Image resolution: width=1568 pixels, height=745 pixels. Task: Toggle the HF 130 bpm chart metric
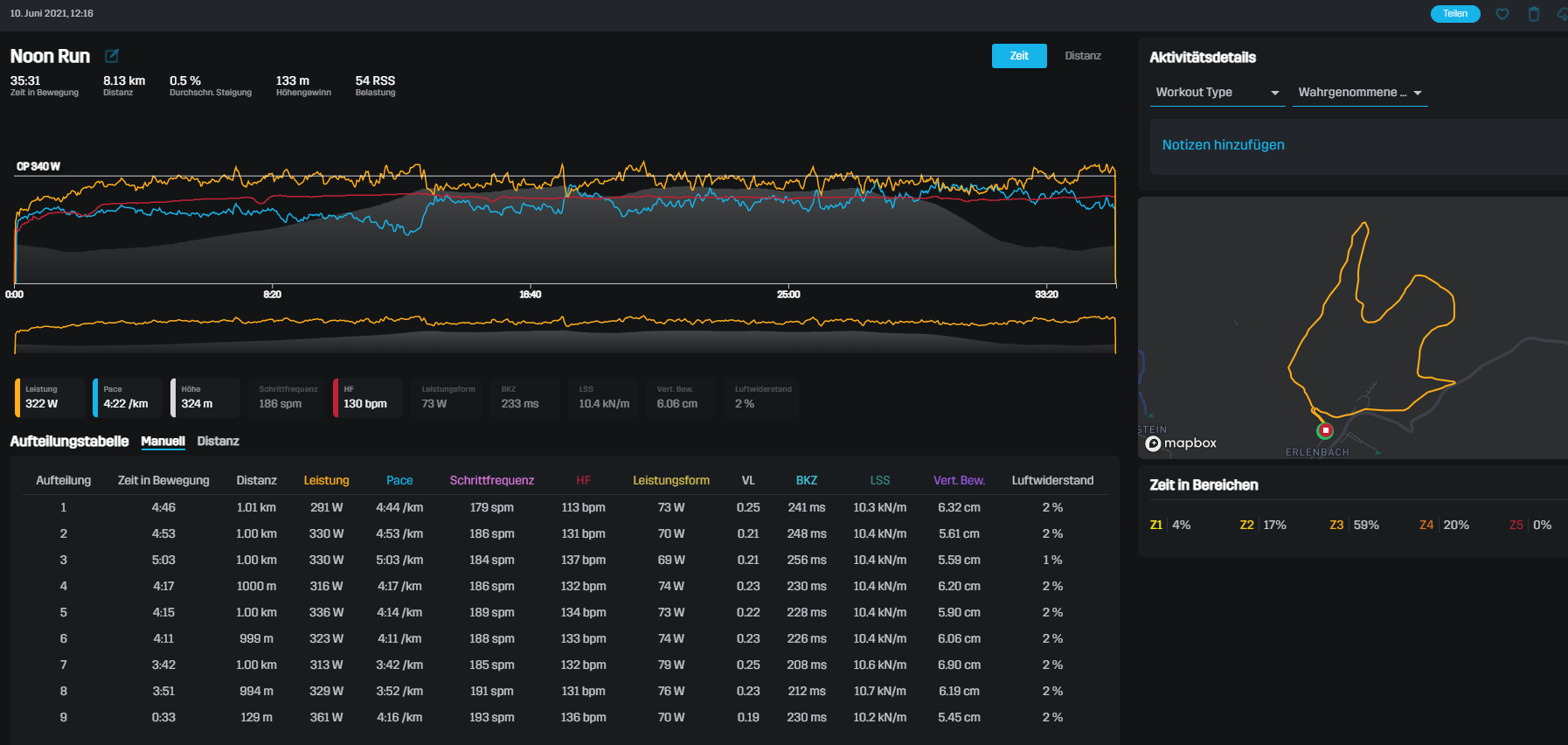coord(367,397)
